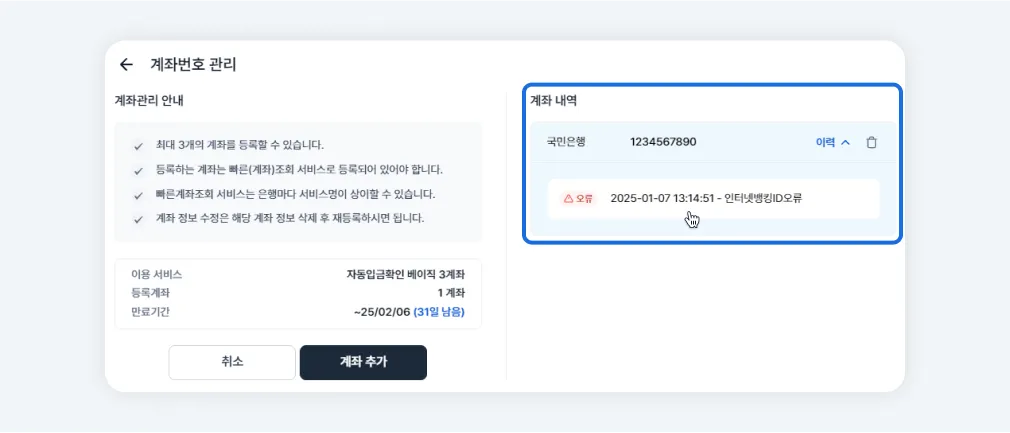This screenshot has height=433, width=1010.
Task: Select the 국민은행 bank name
Action: point(566,142)
